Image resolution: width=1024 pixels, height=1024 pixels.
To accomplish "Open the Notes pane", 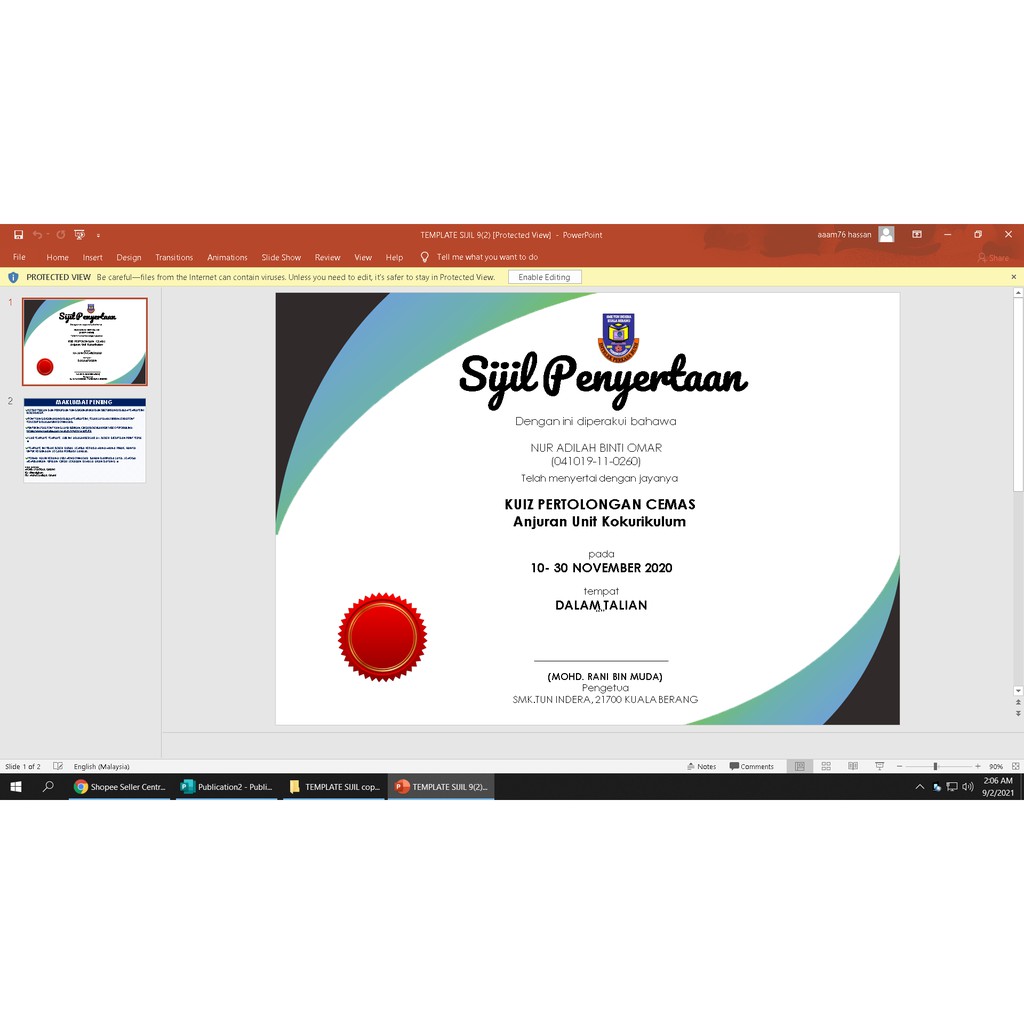I will (x=703, y=766).
